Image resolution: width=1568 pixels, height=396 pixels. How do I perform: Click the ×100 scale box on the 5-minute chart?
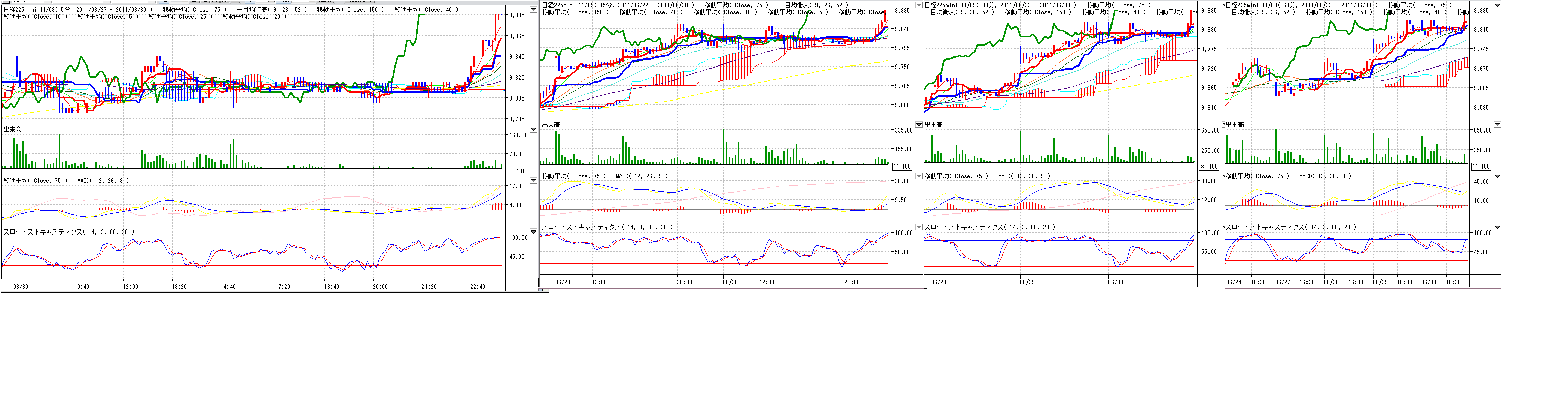tap(517, 171)
